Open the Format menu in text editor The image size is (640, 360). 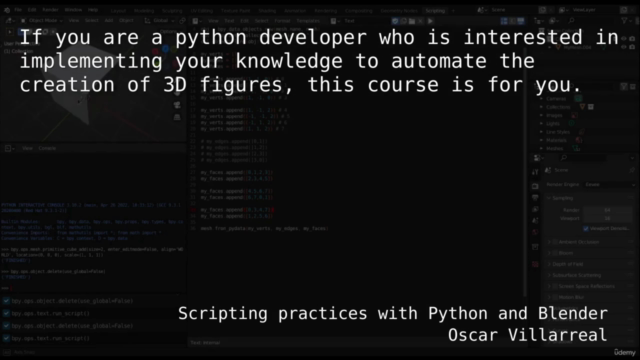coord(282,21)
